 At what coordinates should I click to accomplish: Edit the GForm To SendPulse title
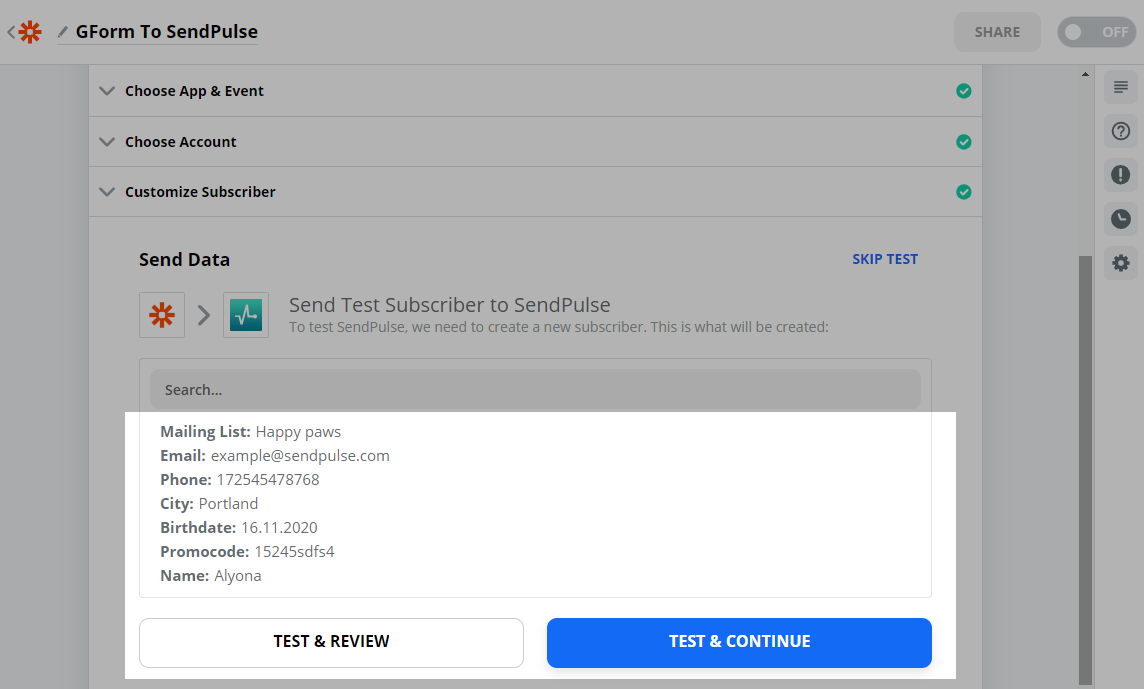pyautogui.click(x=166, y=31)
